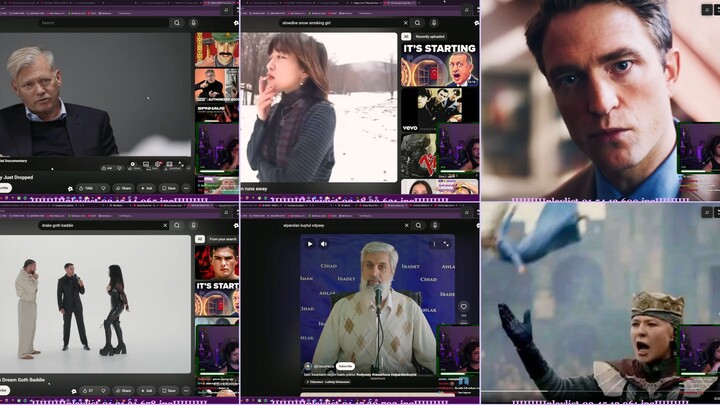This screenshot has width=720, height=405.
Task: Click the magnifier beside 'drake goth baddie'
Action: coord(177,225)
